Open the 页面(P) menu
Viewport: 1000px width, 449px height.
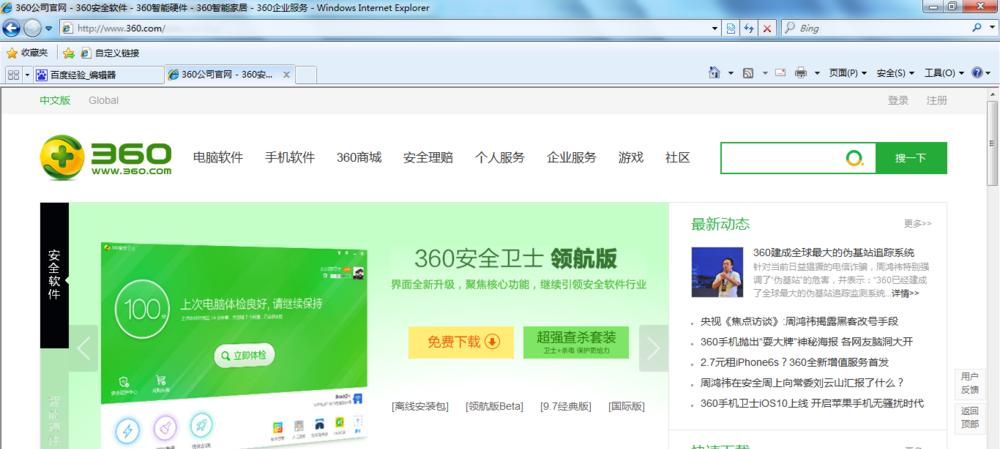point(848,73)
